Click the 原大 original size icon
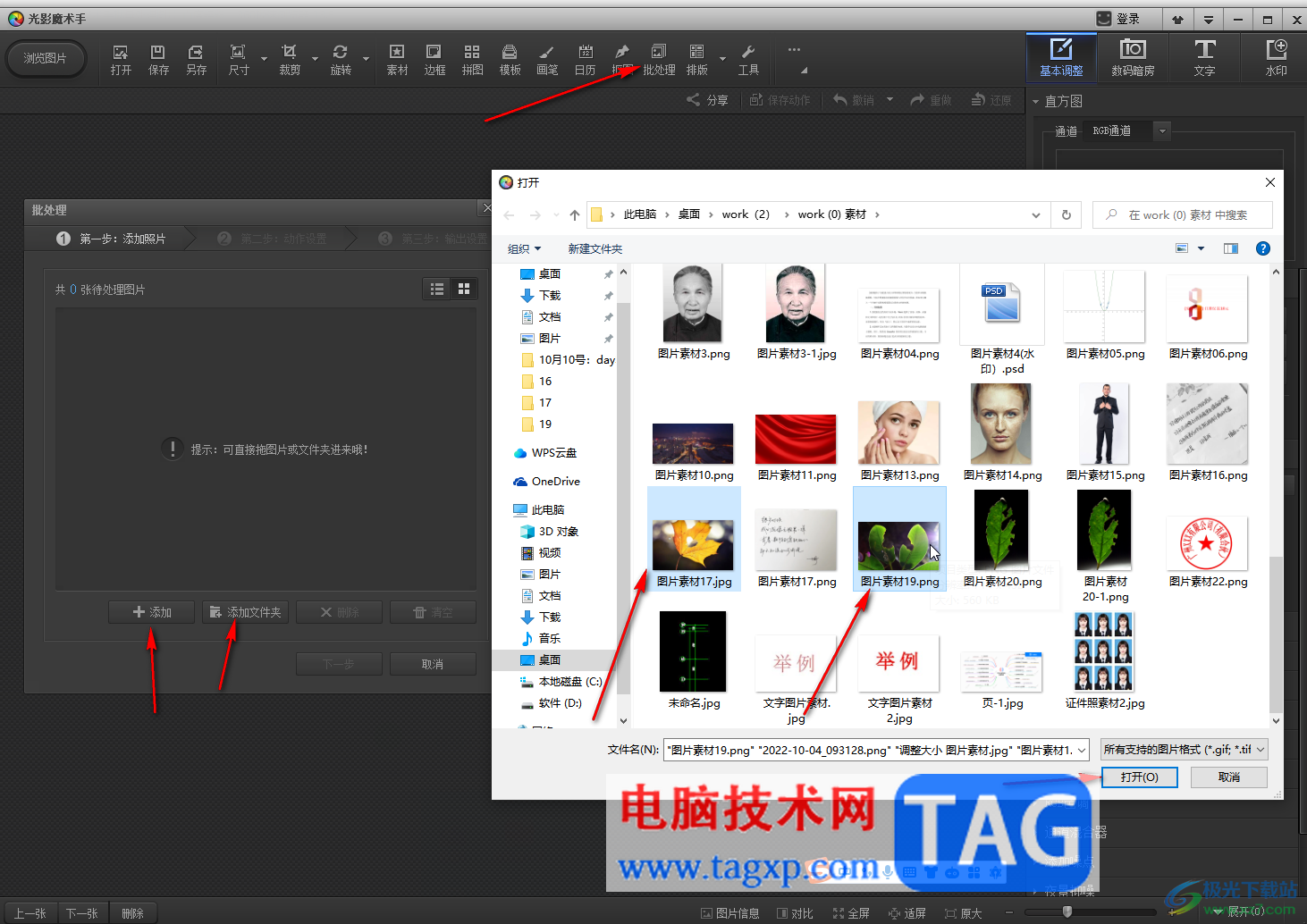The image size is (1307, 924). click(x=963, y=913)
